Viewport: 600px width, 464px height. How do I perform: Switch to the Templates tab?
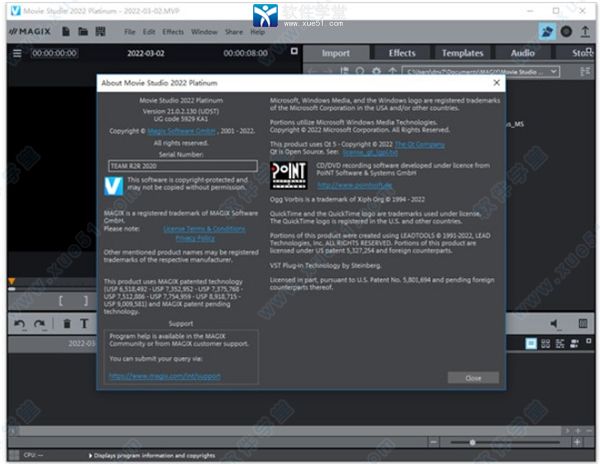click(x=462, y=53)
